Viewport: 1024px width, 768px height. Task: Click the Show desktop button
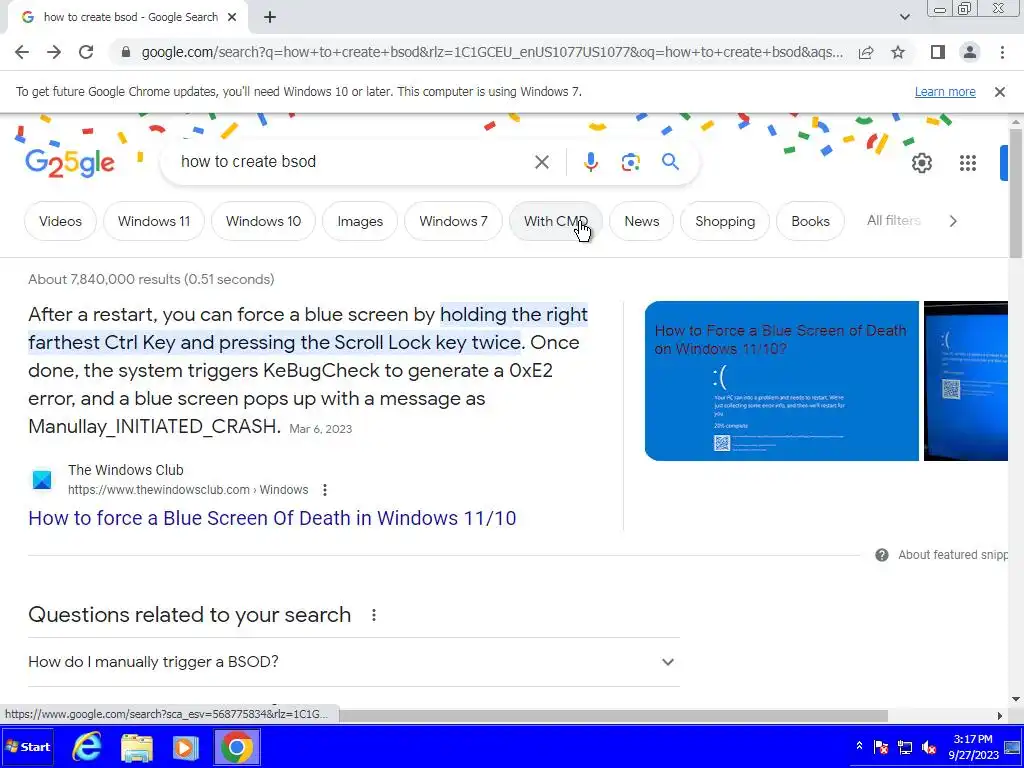click(1012, 747)
